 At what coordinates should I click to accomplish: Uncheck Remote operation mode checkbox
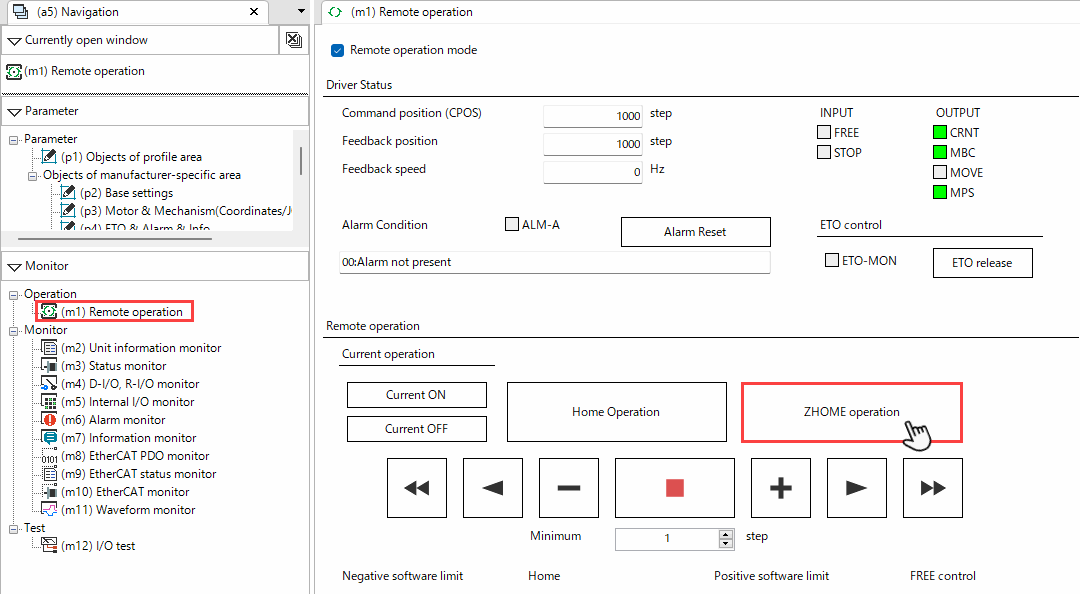coord(338,50)
